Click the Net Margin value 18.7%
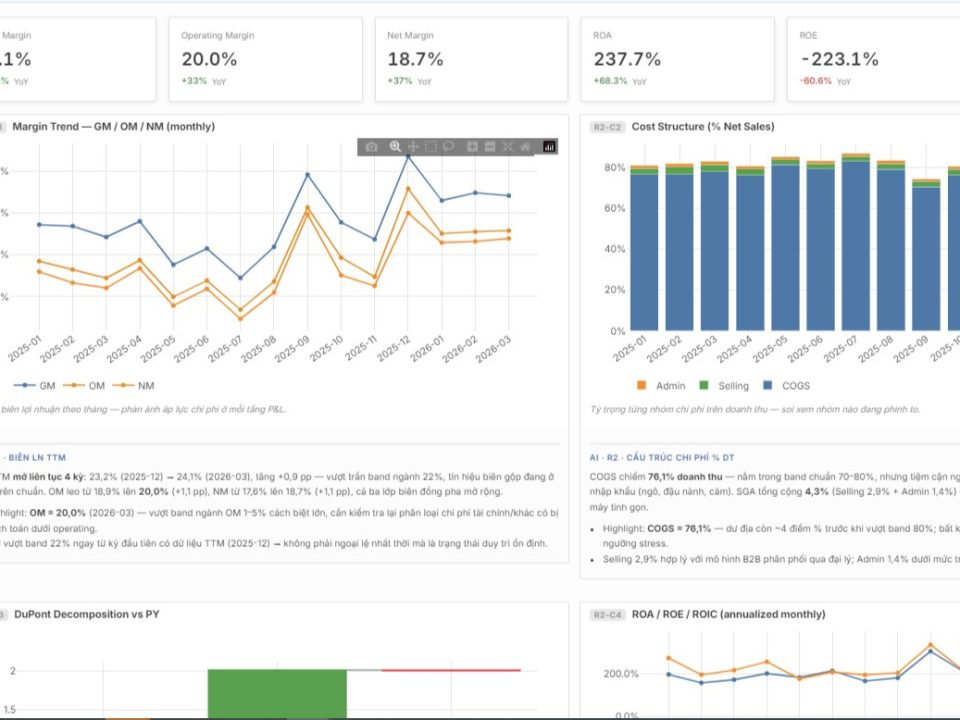The width and height of the screenshot is (960, 720). [x=415, y=59]
